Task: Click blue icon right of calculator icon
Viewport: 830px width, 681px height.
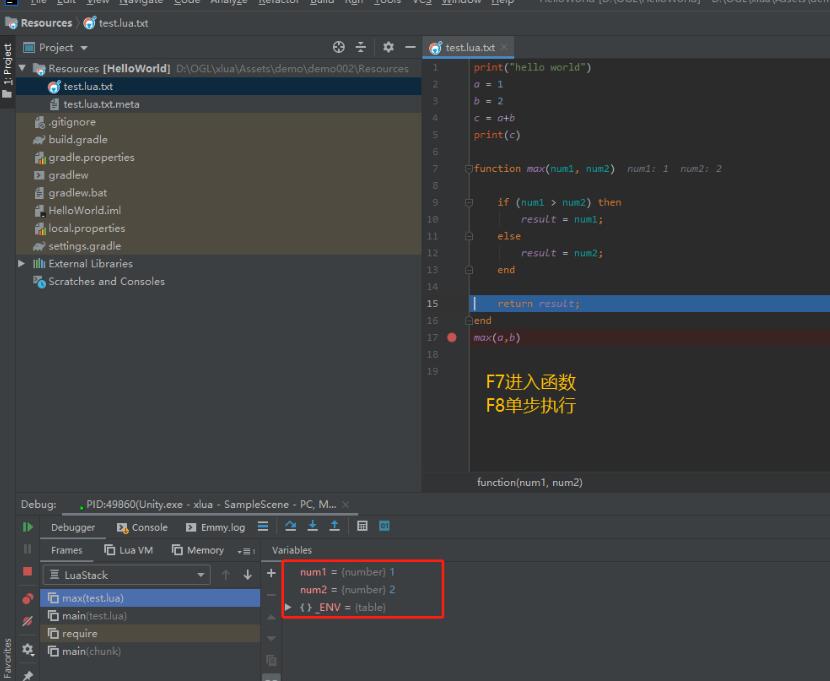Action: (384, 526)
